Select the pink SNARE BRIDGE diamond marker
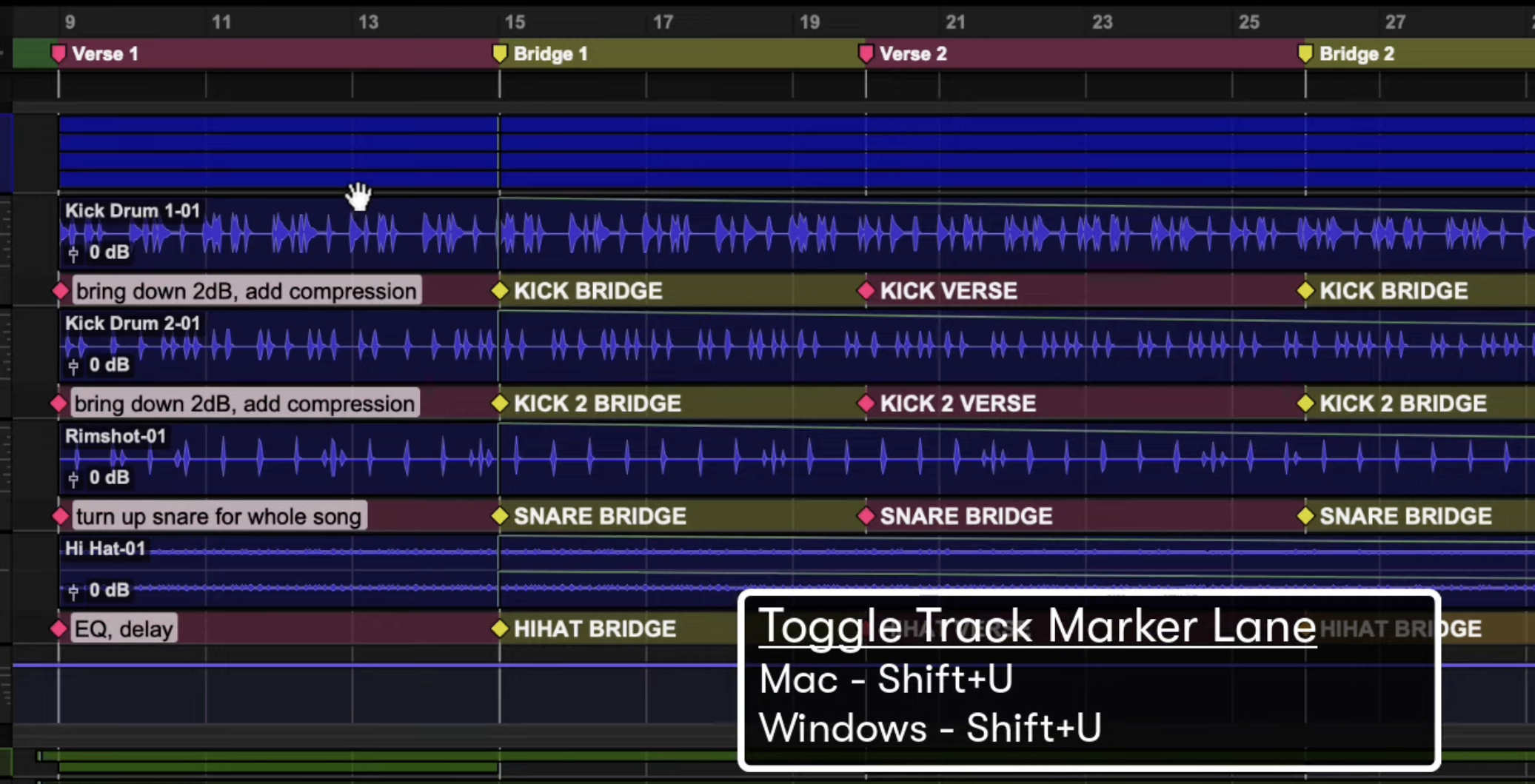The height and width of the screenshot is (784, 1535). point(866,516)
